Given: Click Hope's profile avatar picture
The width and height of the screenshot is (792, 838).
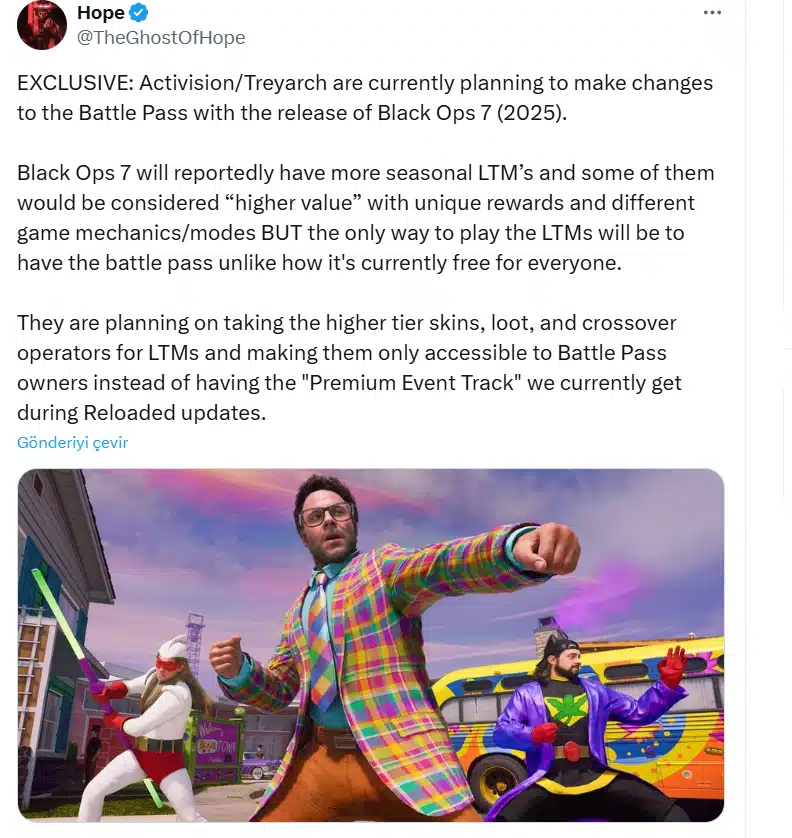Looking at the screenshot, I should click(x=42, y=24).
